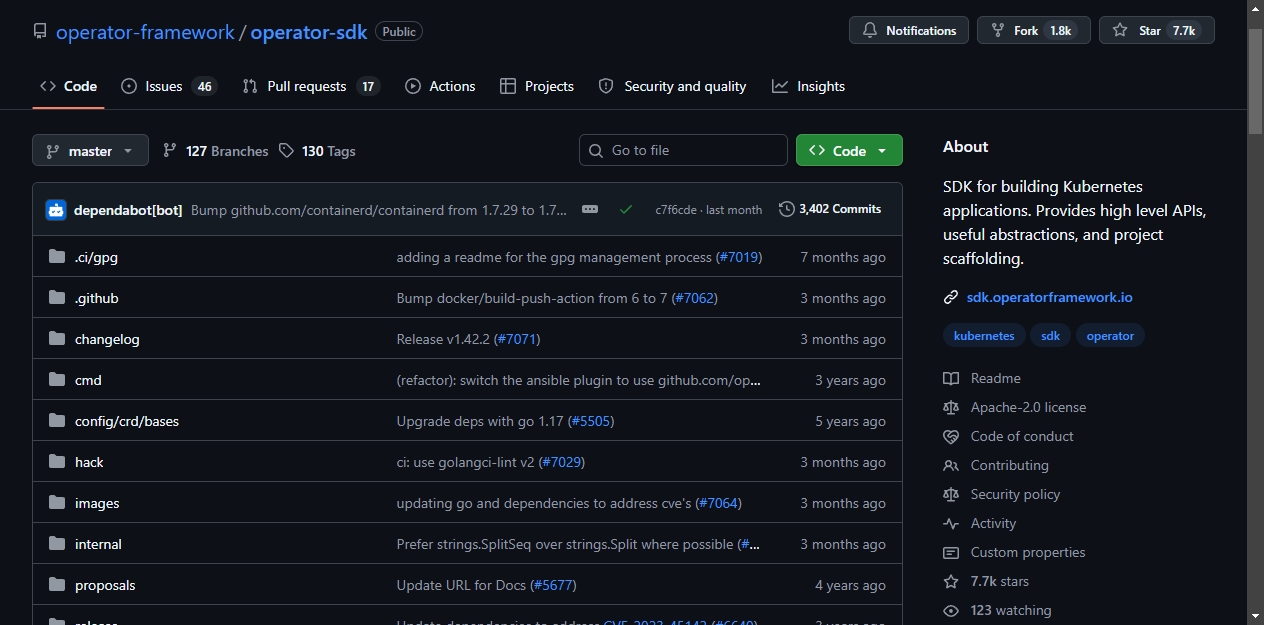
Task: Open the Release v1.42.2 commit message
Action: [443, 339]
